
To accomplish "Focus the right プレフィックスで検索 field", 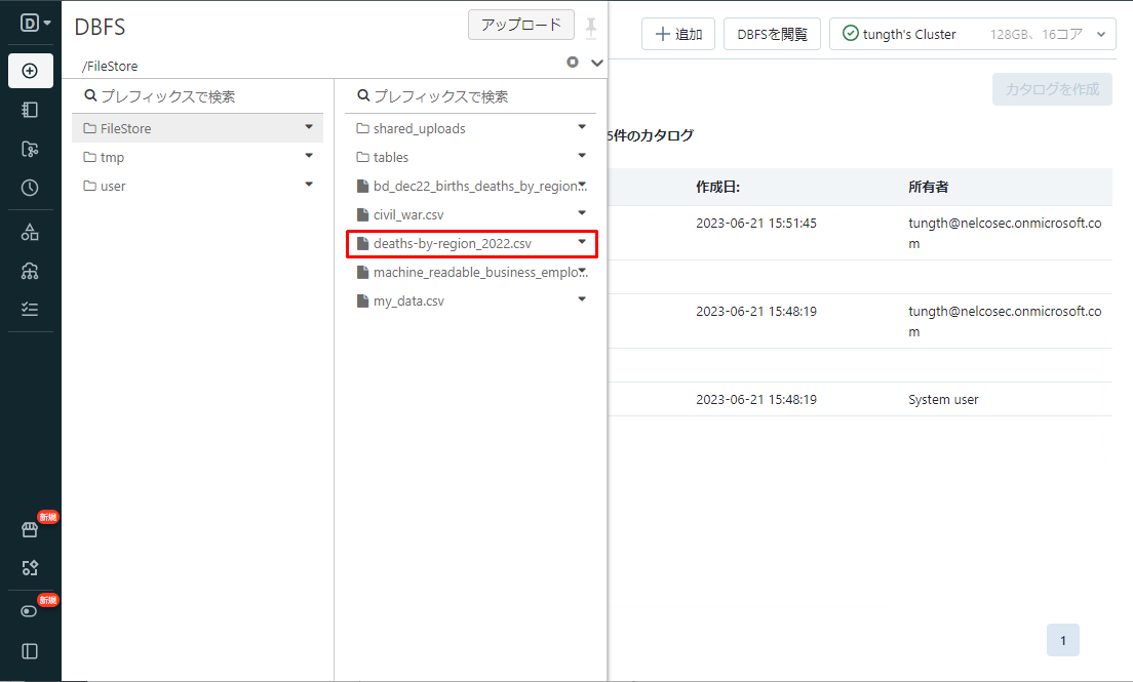I will click(470, 96).
